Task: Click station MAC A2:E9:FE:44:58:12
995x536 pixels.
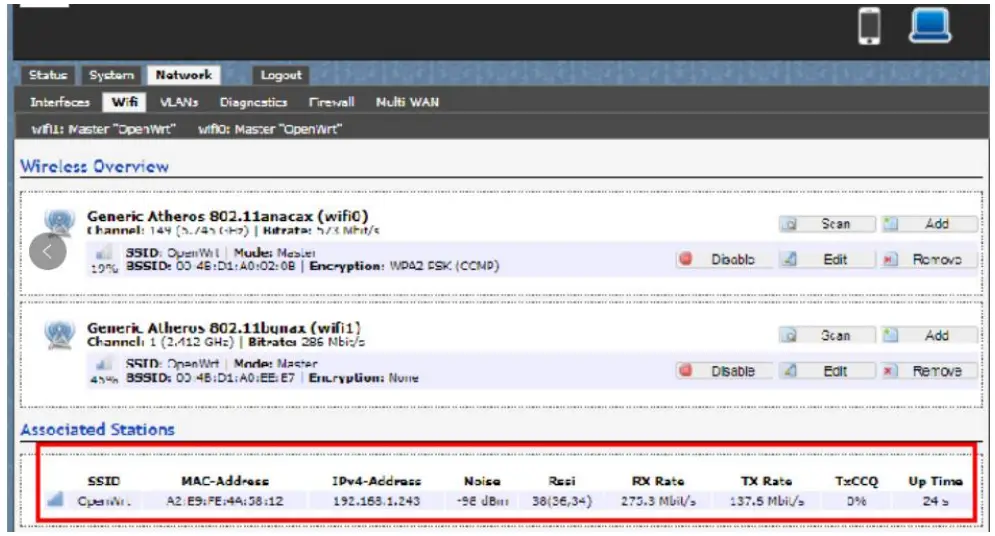Action: pyautogui.click(x=225, y=500)
